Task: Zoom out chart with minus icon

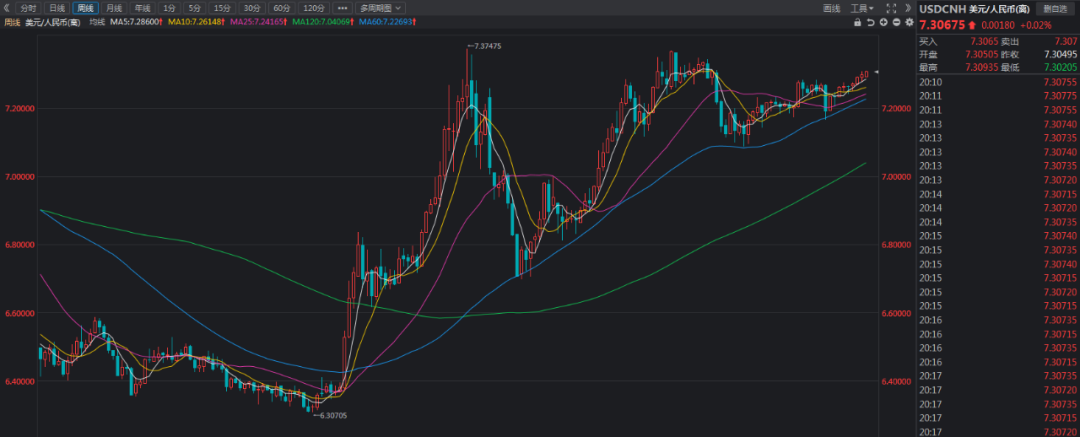Action: [x=896, y=22]
